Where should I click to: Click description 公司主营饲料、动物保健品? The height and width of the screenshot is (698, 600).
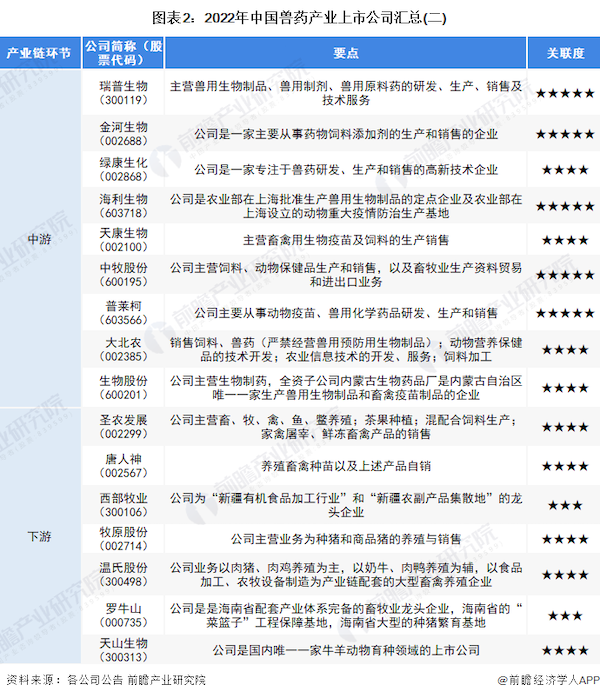pos(346,275)
